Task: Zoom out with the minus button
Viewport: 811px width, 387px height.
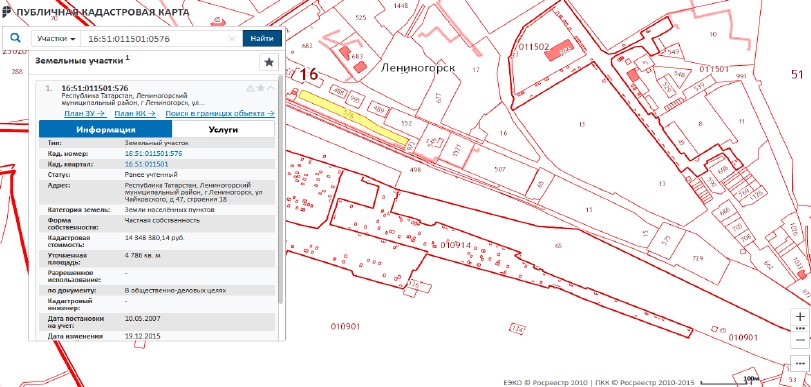Action: coord(800,339)
